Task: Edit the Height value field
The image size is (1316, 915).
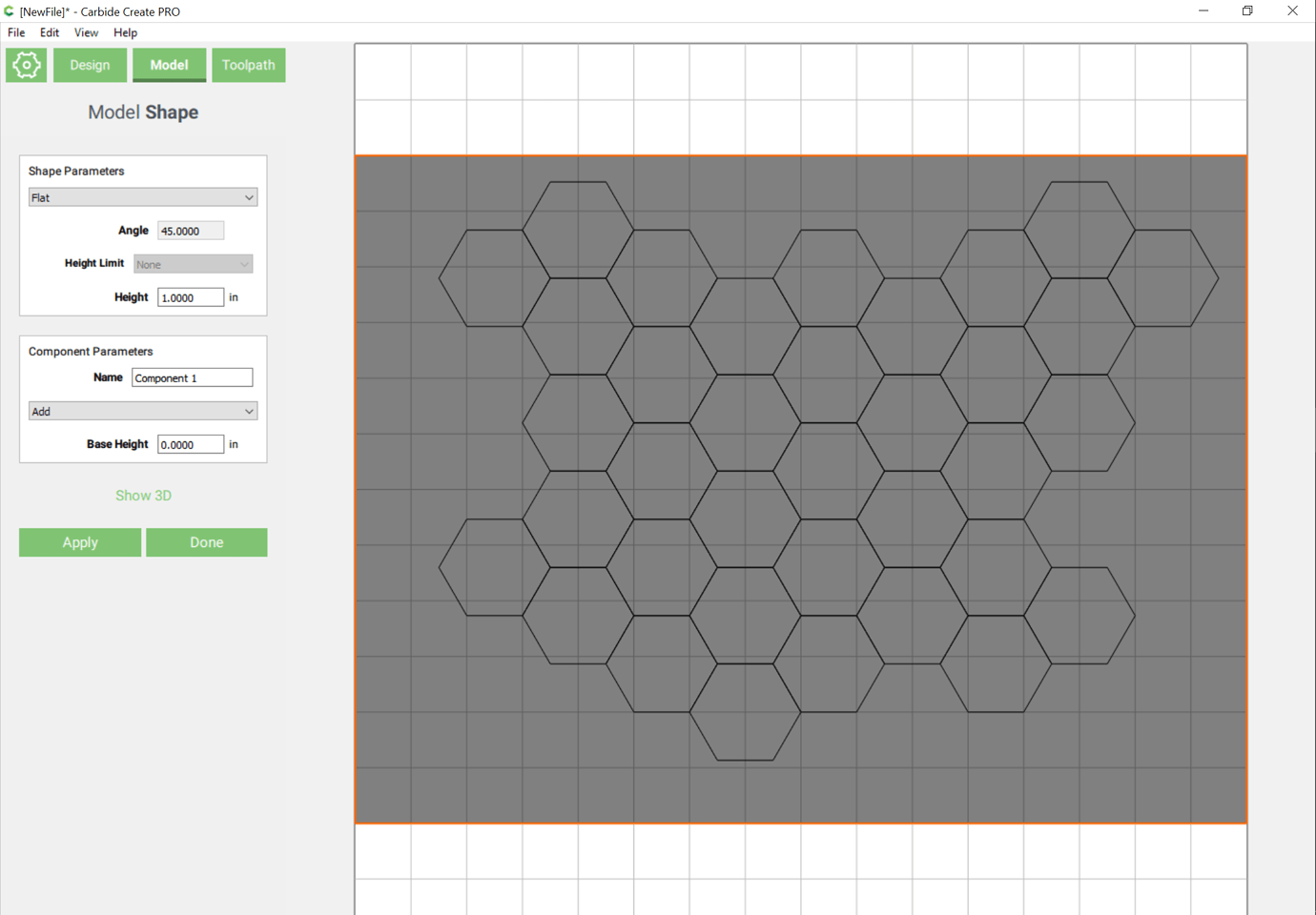Action: (x=190, y=296)
